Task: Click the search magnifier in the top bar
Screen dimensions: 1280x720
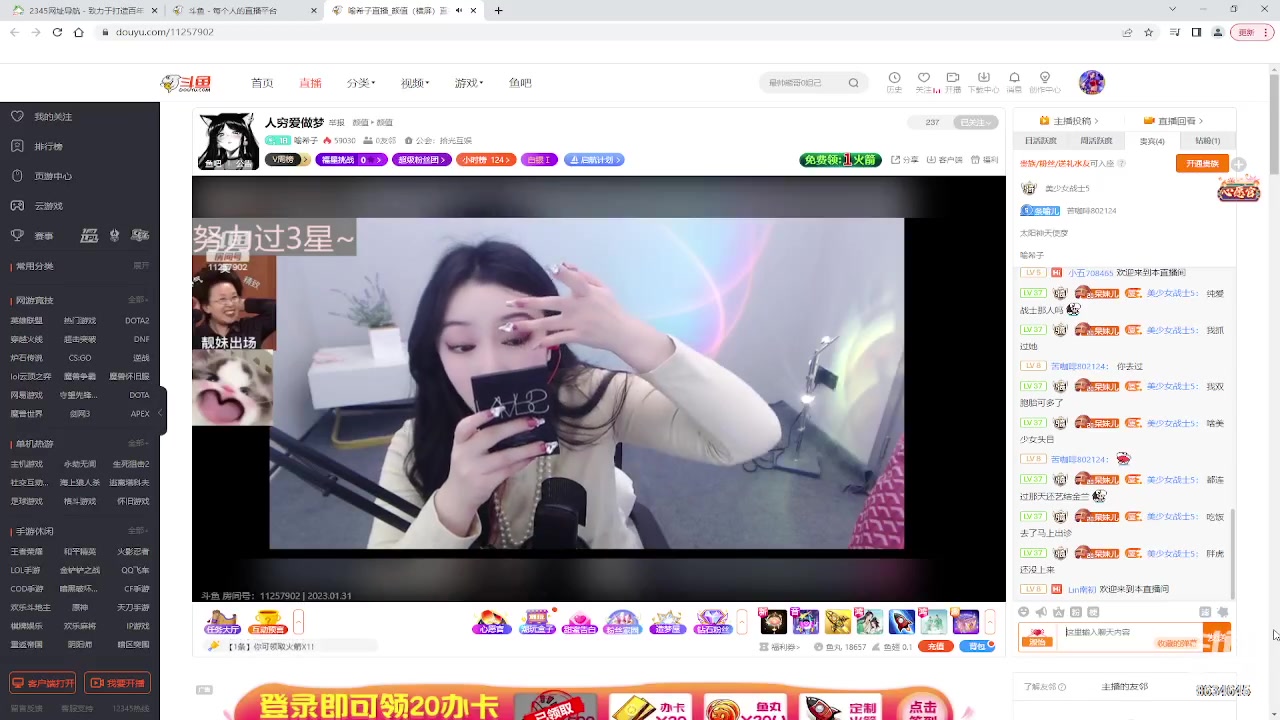Action: (853, 82)
